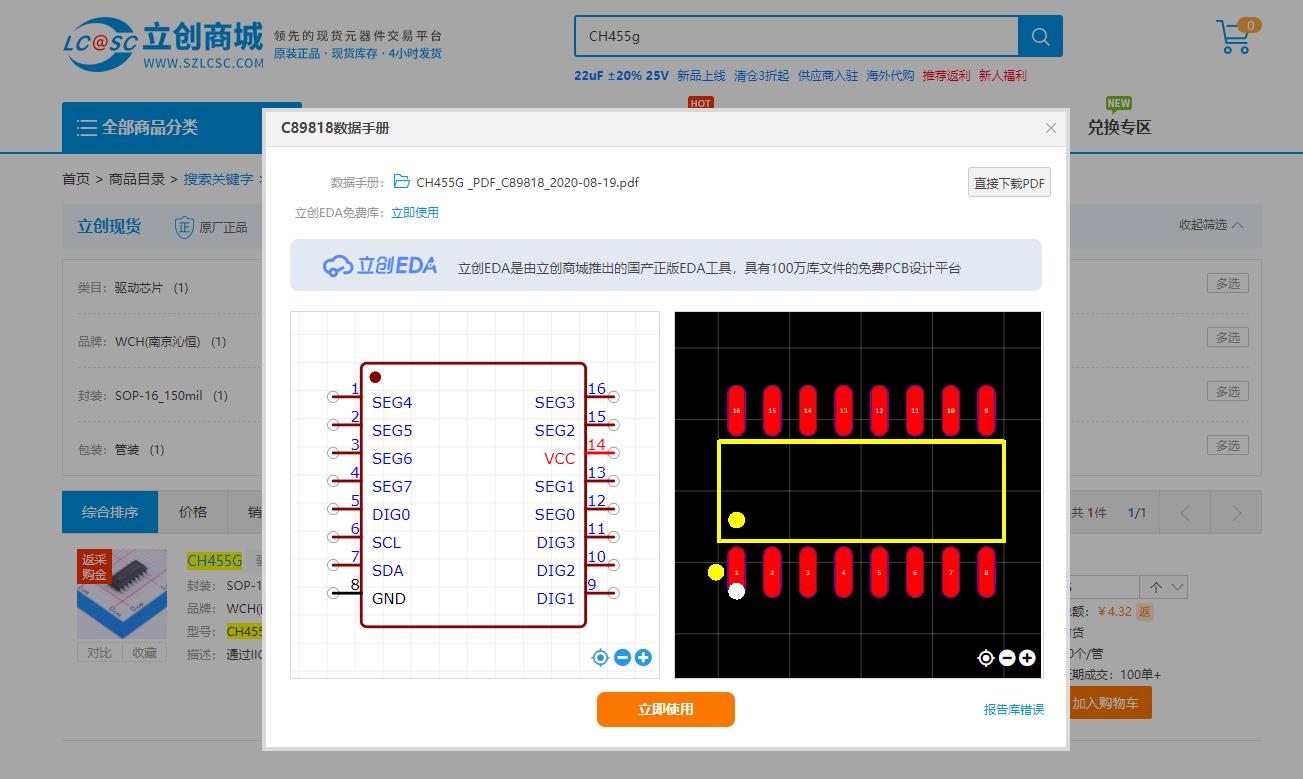Open CH455G _PDF_C89818_2020-08-19.pdf link
1303x779 pixels.
point(527,182)
